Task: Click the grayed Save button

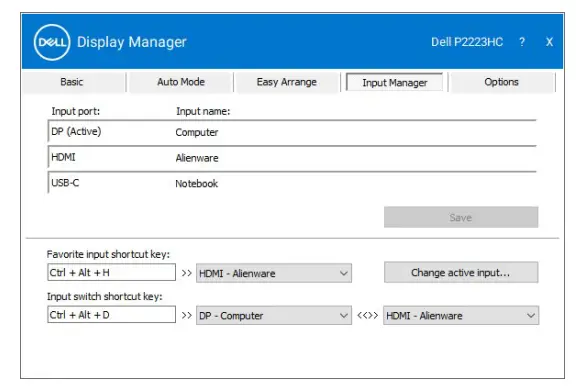Action: click(x=461, y=217)
